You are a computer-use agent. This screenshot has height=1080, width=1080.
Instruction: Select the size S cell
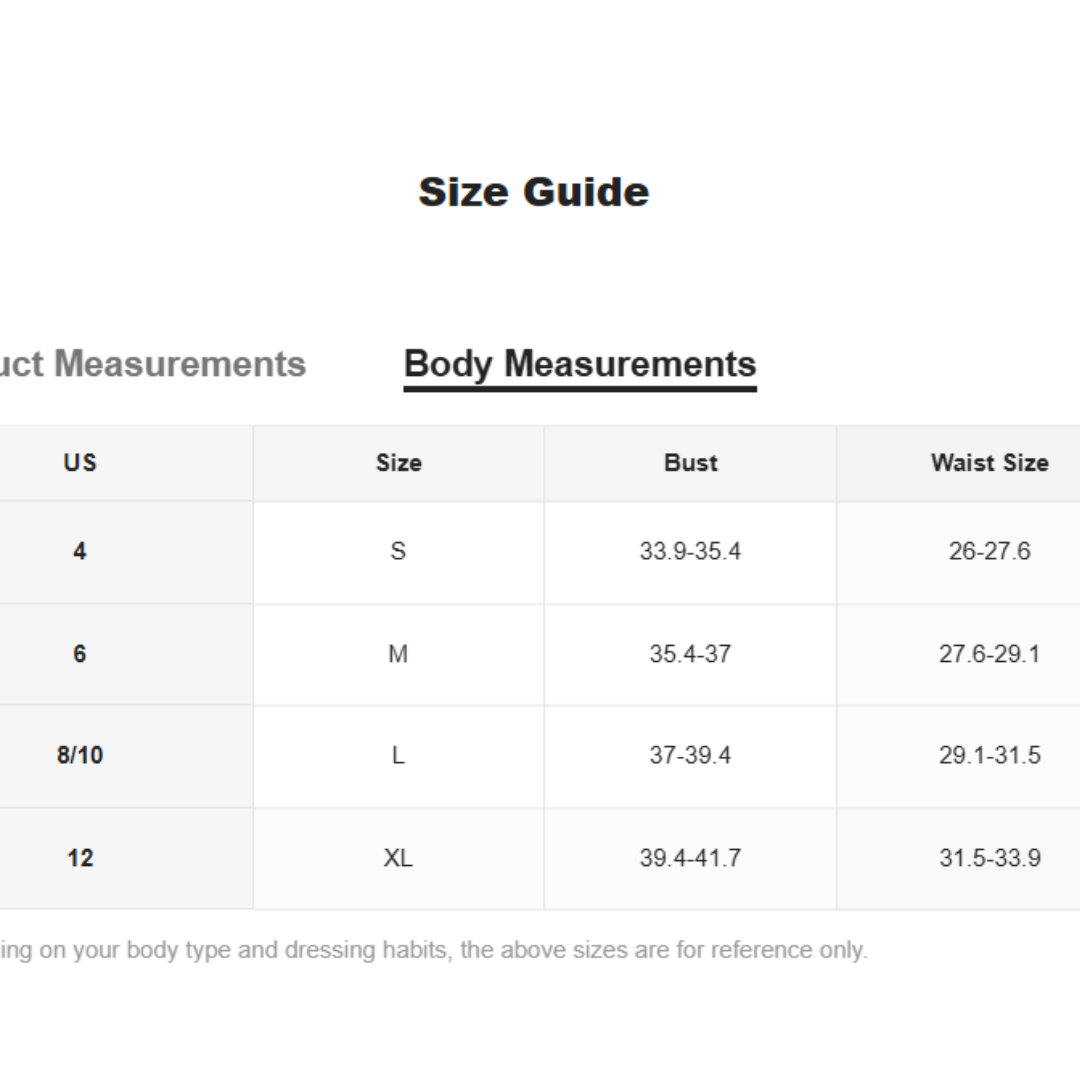click(398, 551)
